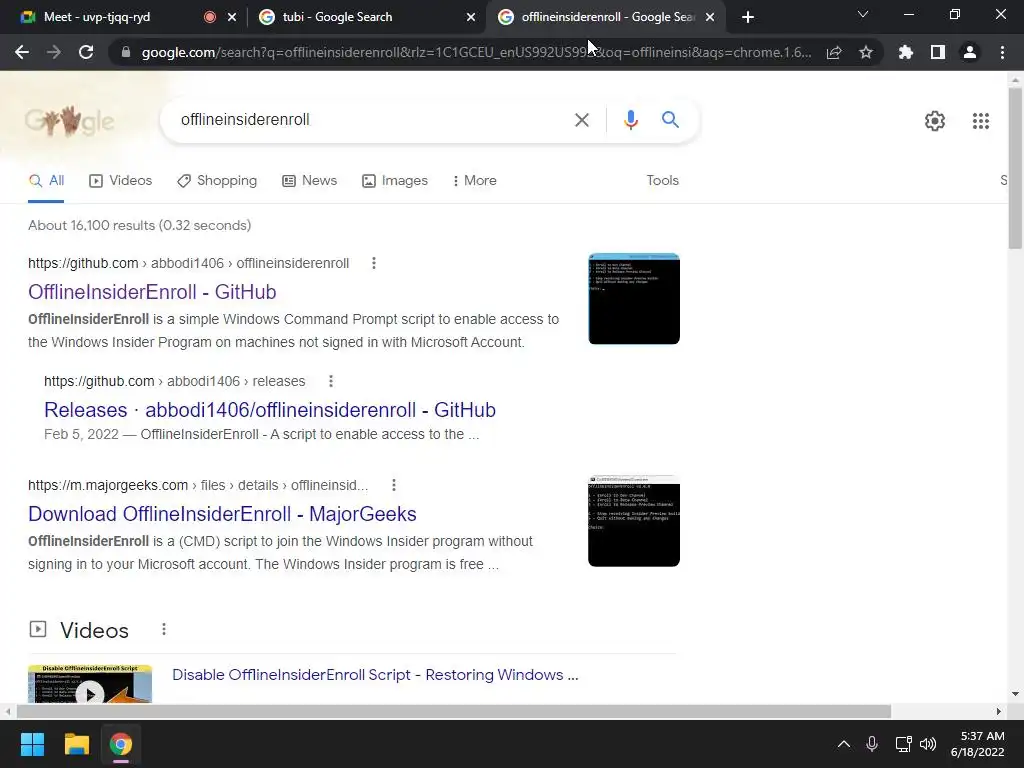Open search Tools options

click(x=662, y=180)
